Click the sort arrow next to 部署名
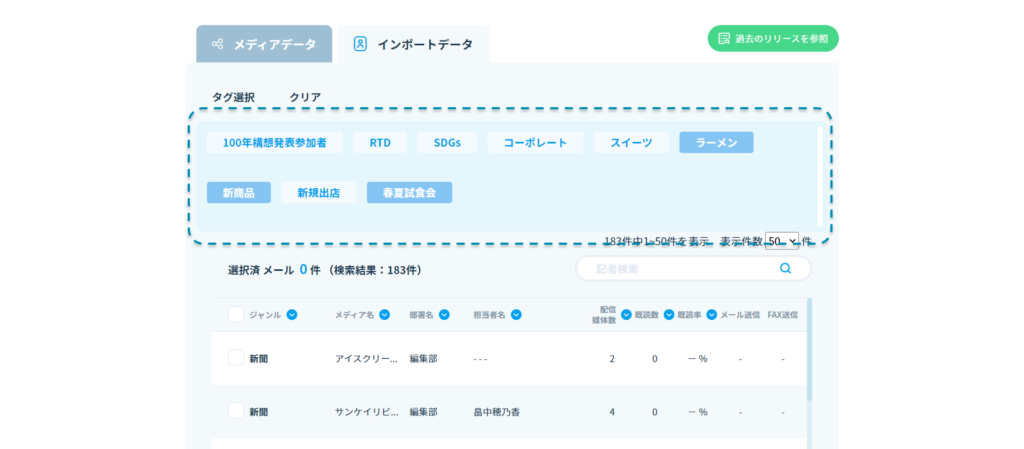1024x449 pixels. (444, 315)
